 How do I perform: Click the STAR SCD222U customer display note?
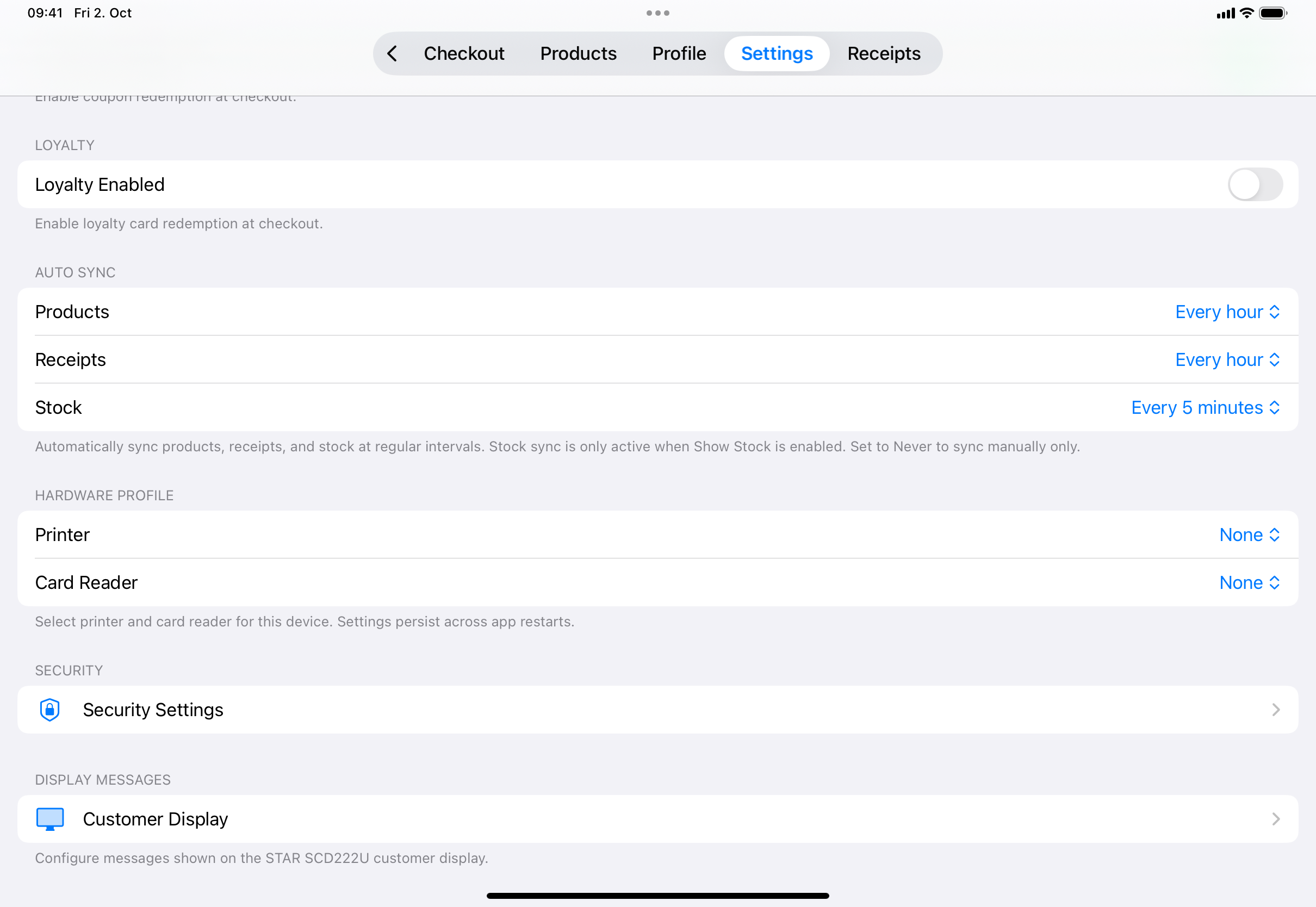(x=262, y=858)
